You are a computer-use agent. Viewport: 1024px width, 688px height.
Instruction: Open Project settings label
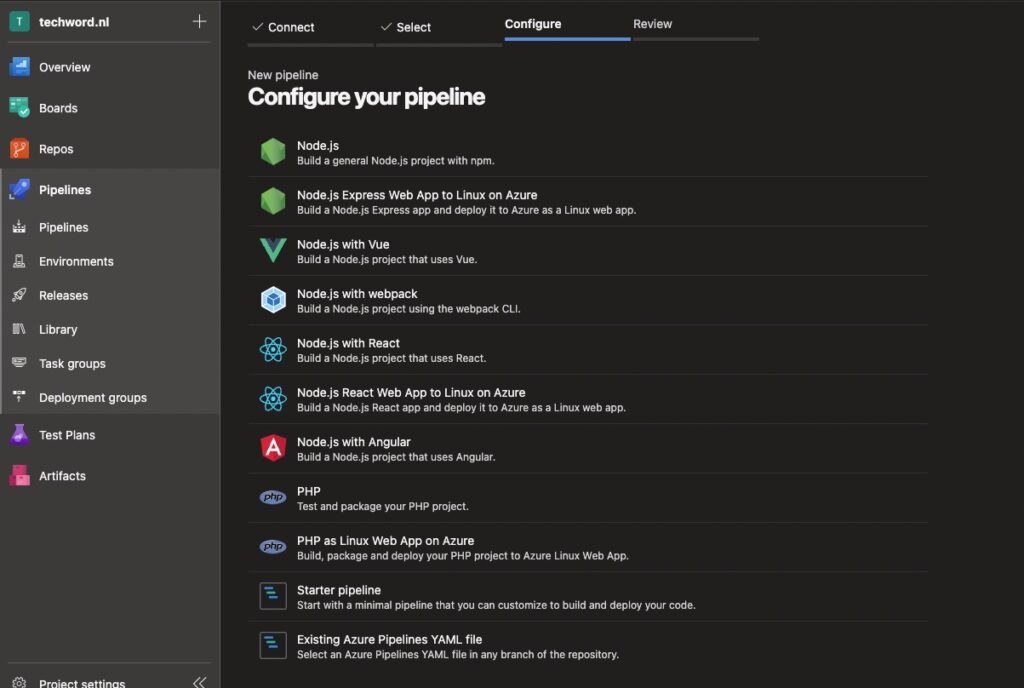tap(82, 683)
